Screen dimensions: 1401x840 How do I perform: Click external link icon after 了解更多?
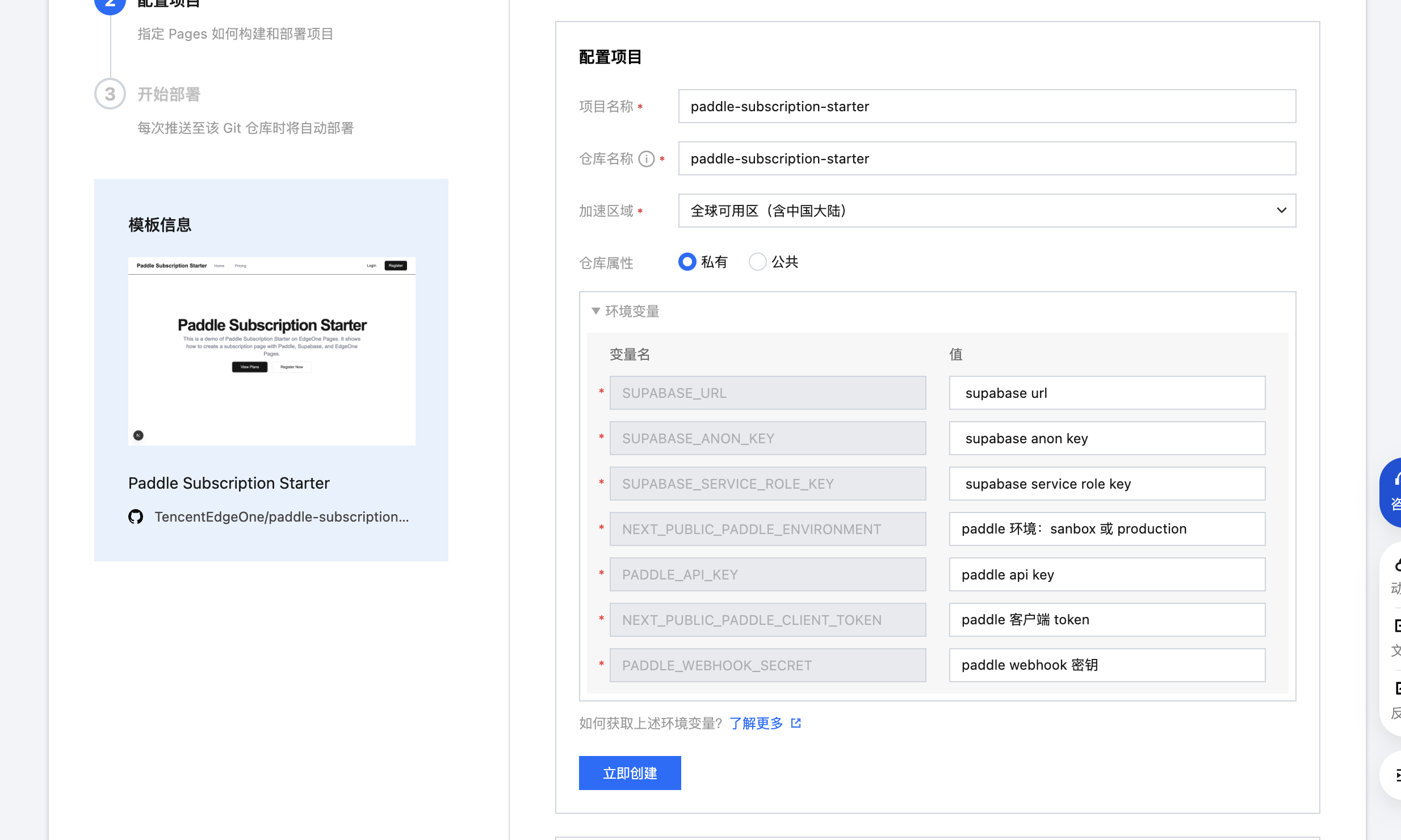coord(796,723)
